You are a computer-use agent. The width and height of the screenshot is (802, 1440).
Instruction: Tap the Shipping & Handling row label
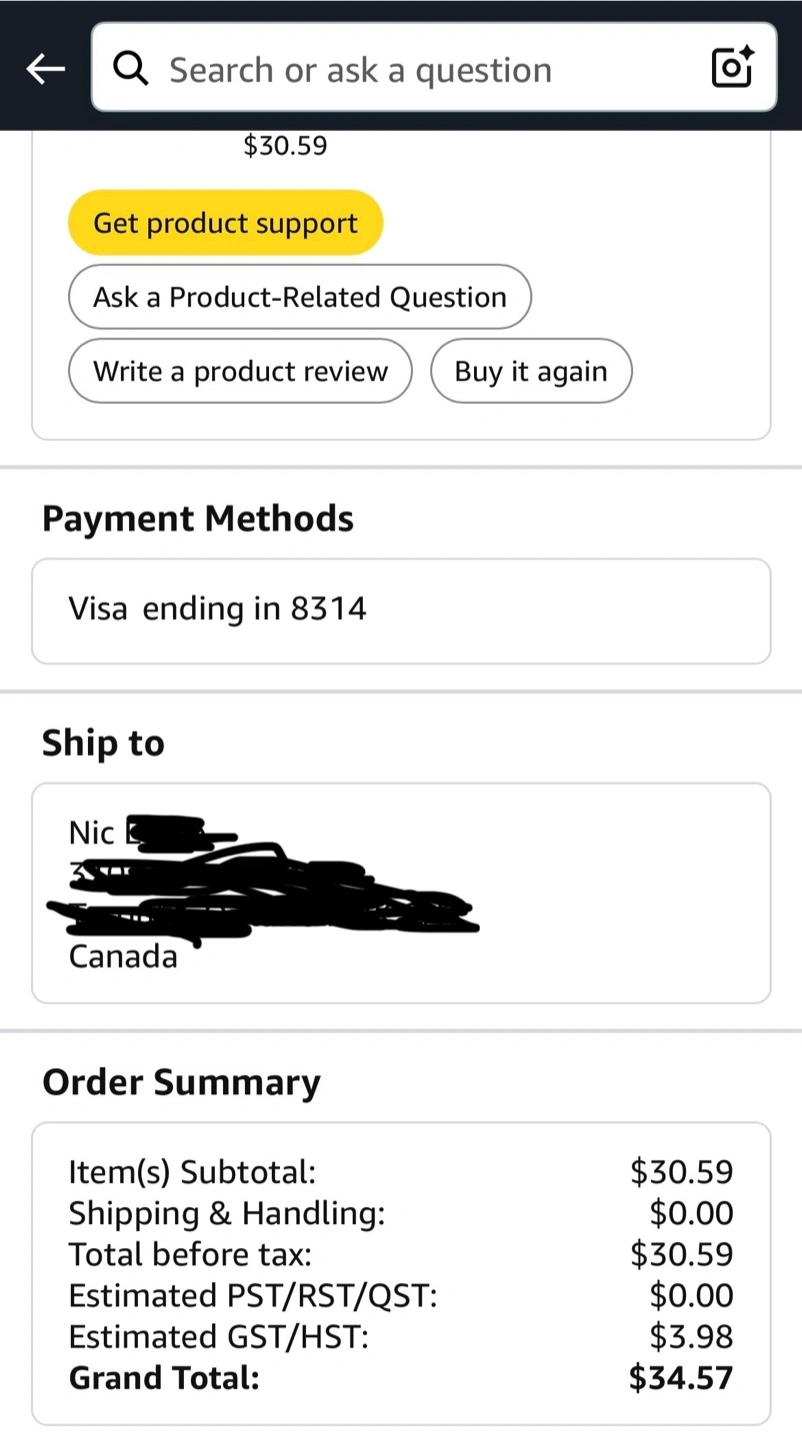tap(227, 1213)
